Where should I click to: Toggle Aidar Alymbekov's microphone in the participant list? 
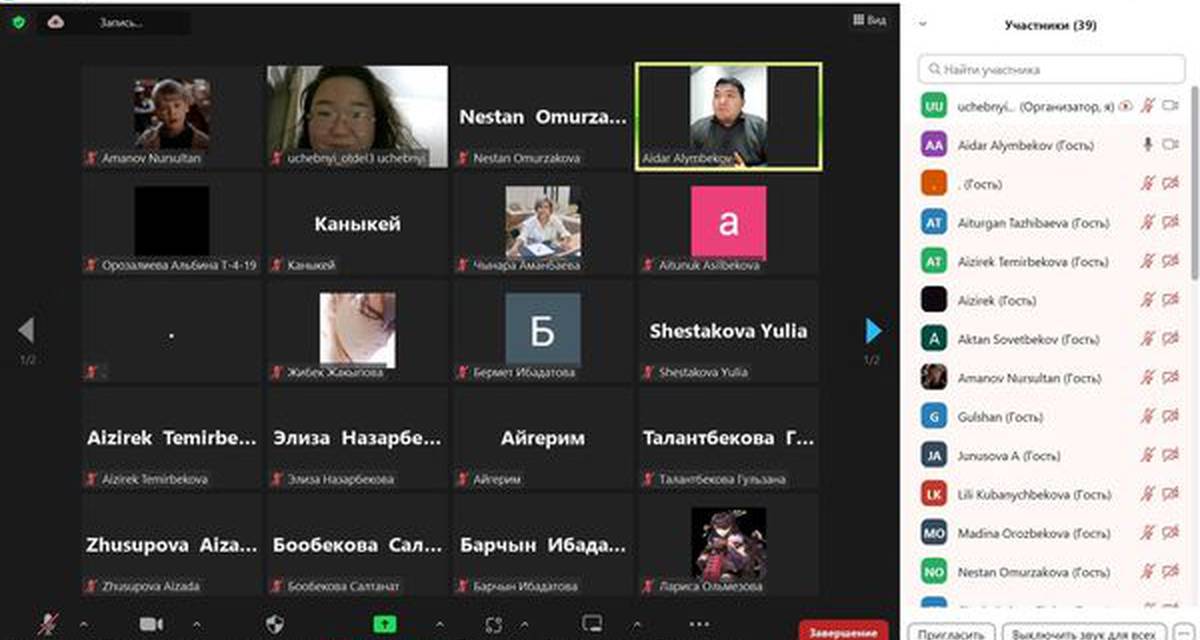pyautogui.click(x=1149, y=145)
